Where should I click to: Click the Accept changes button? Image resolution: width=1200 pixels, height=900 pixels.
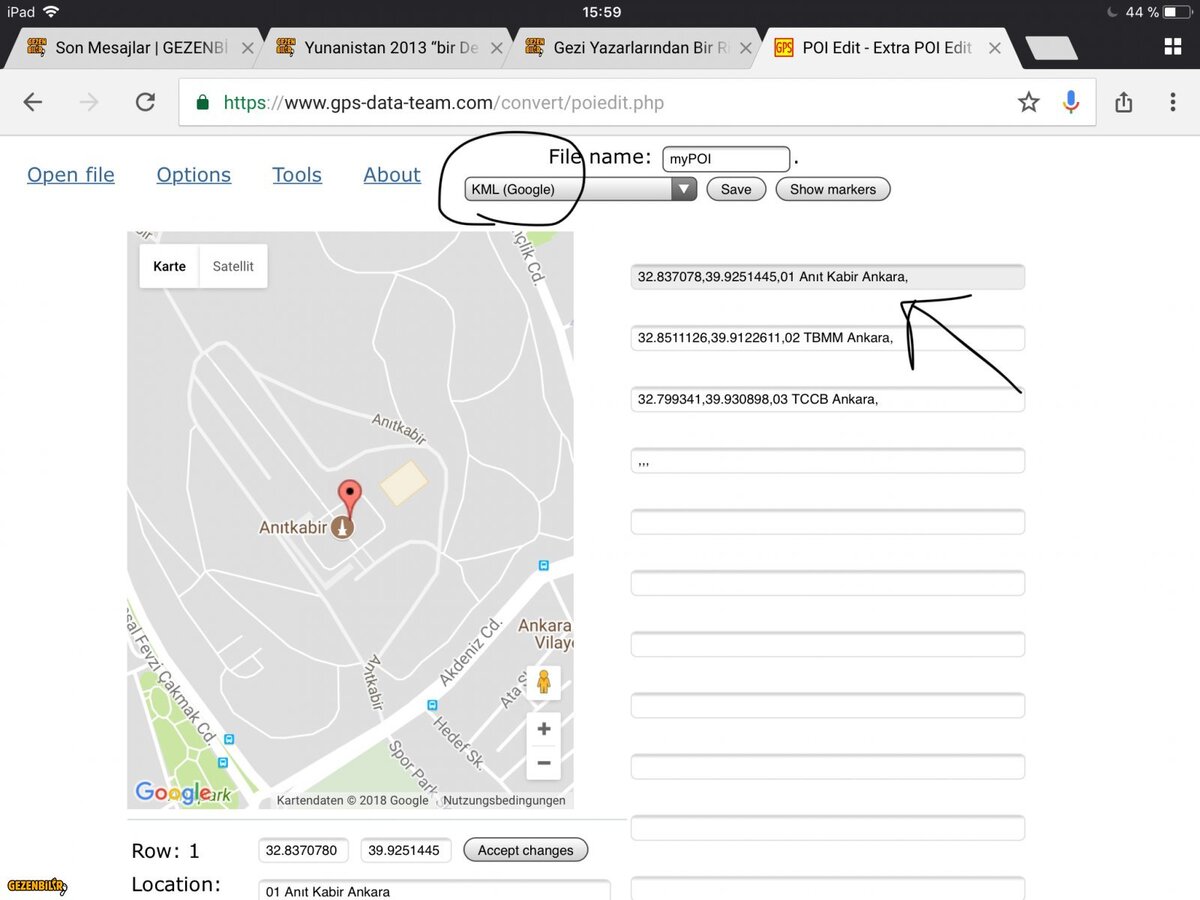pyautogui.click(x=525, y=850)
